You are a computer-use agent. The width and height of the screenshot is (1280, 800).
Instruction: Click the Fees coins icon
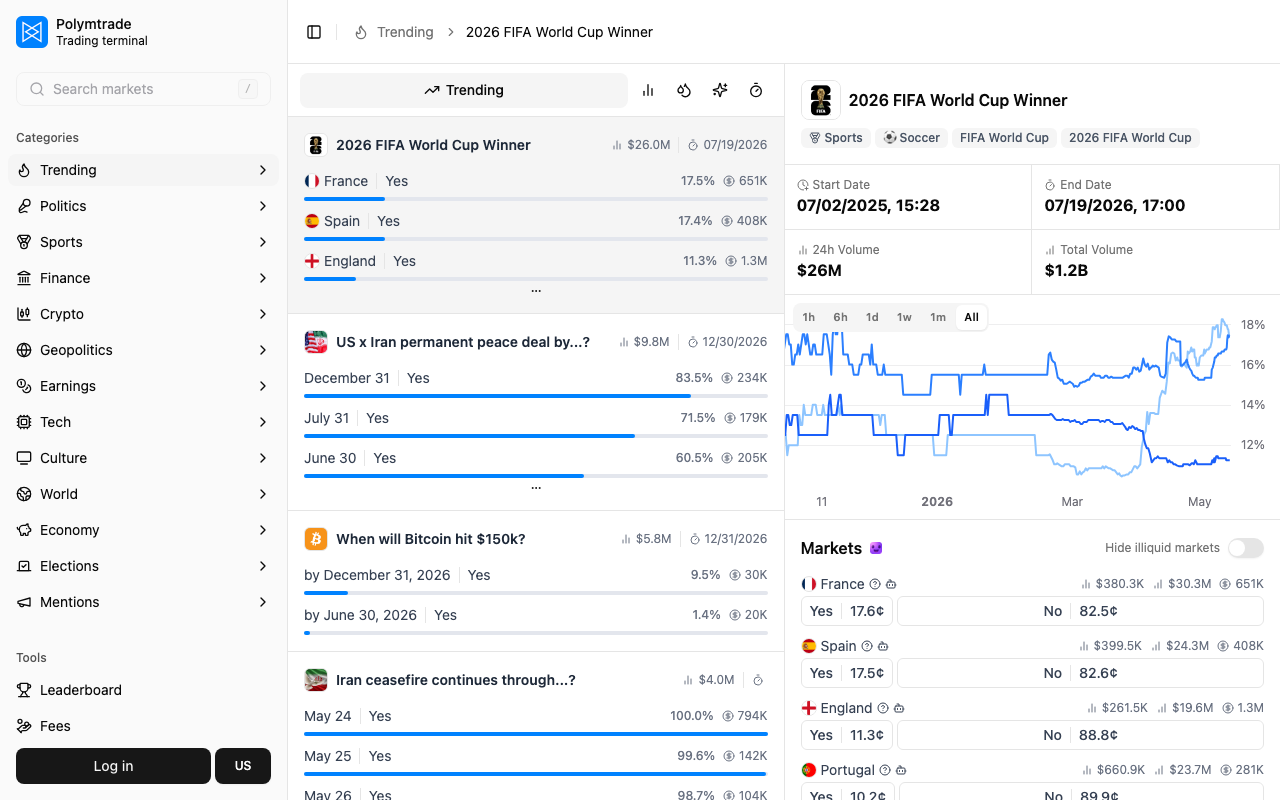click(24, 726)
